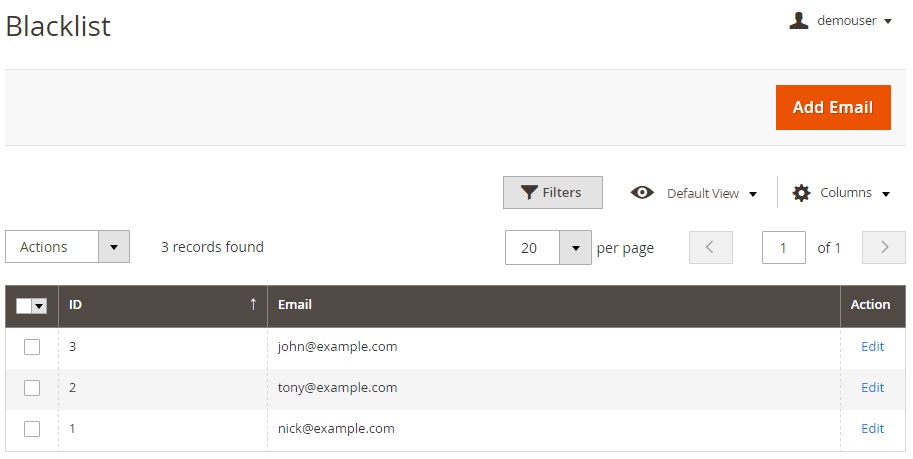
Task: Check the box for nick@example.com row
Action: click(32, 429)
